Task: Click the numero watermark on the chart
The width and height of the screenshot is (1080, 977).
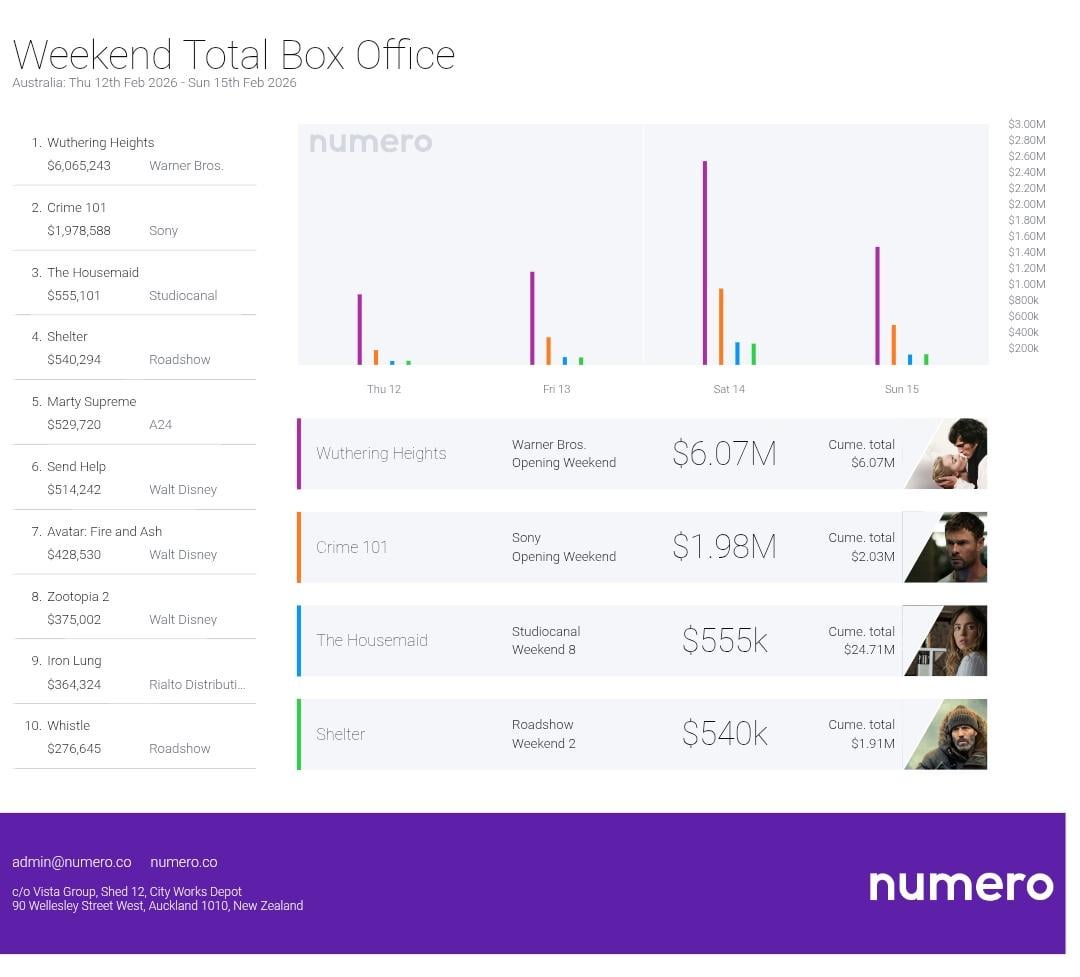Action: [370, 143]
